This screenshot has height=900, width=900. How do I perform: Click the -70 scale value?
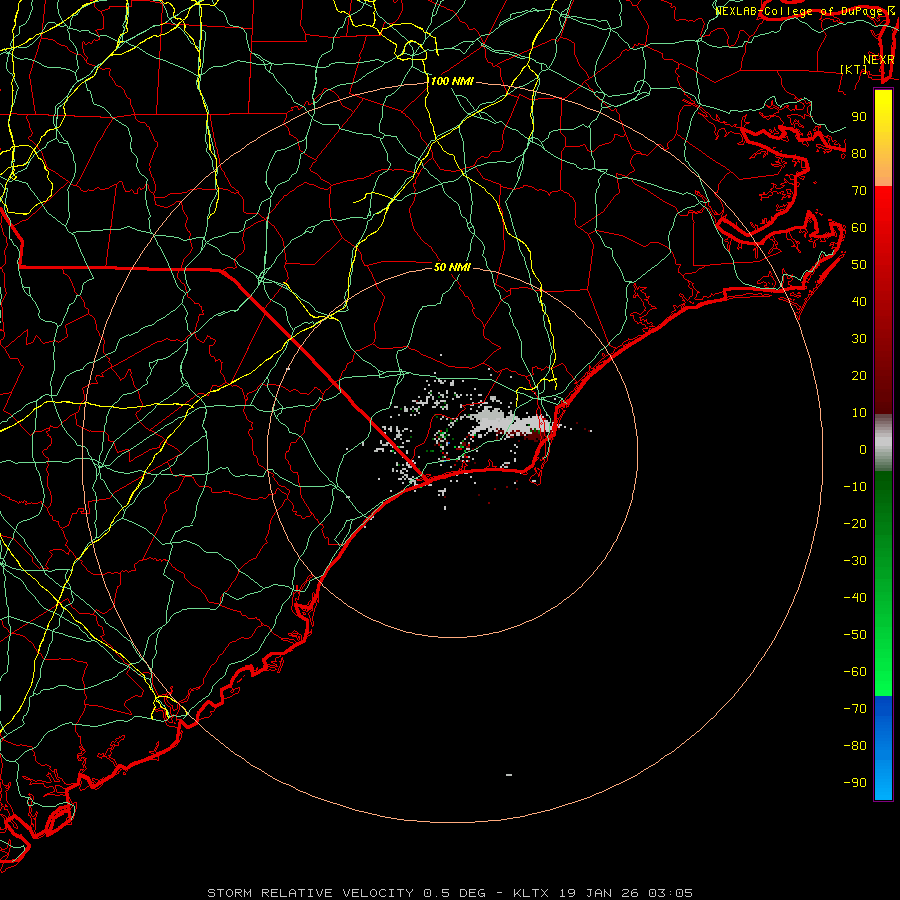855,709
